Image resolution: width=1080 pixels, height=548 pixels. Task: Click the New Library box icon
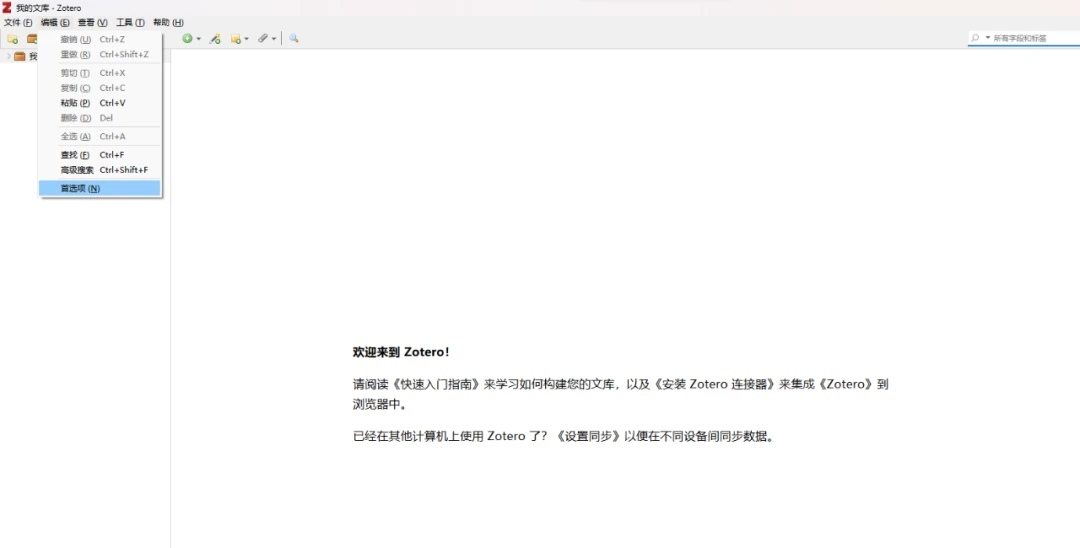pyautogui.click(x=32, y=39)
